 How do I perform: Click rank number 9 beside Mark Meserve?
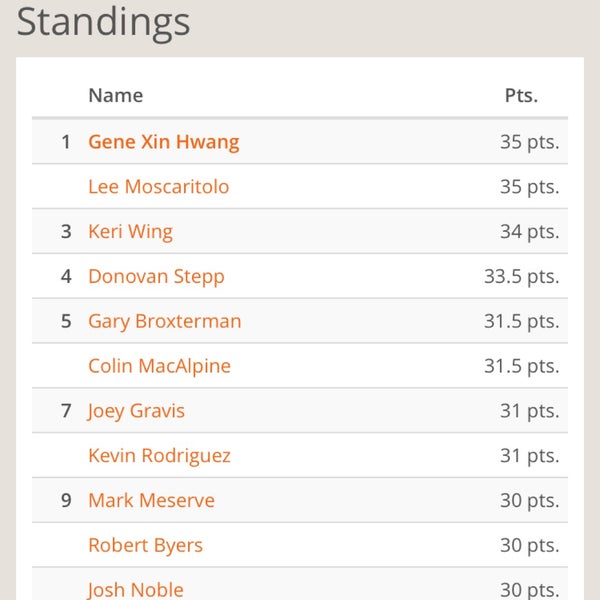coord(66,501)
